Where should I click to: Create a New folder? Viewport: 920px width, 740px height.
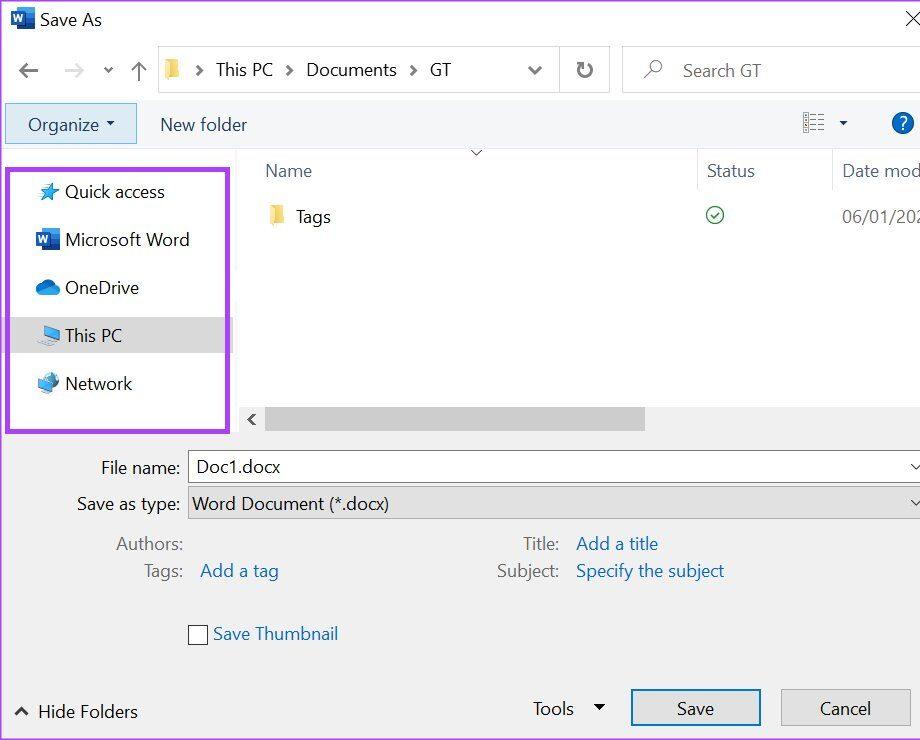(204, 124)
